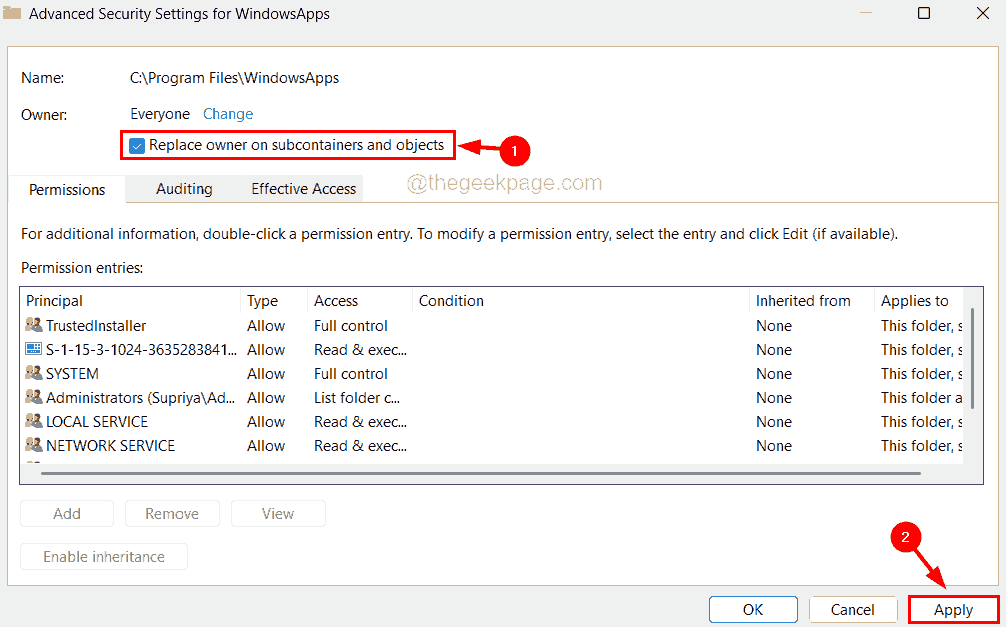Click the LOCAL SERVICE account icon
Viewport: 1006px width, 627px height.
[34, 421]
